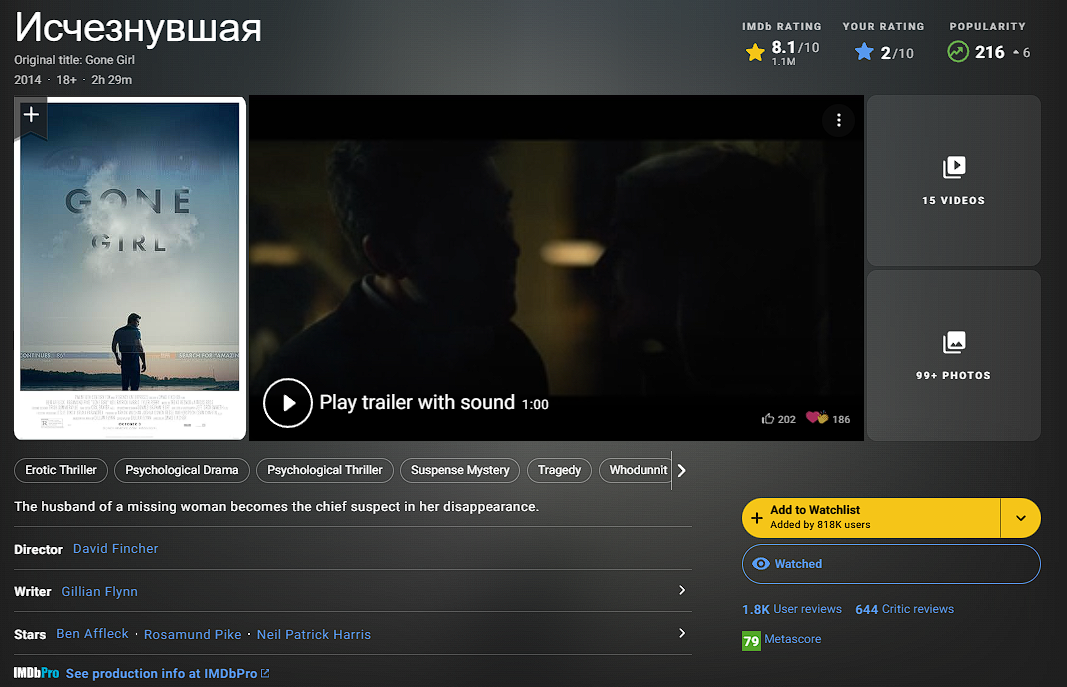The image size is (1067, 687).
Task: See production info at IMDbPro
Action: (x=167, y=673)
